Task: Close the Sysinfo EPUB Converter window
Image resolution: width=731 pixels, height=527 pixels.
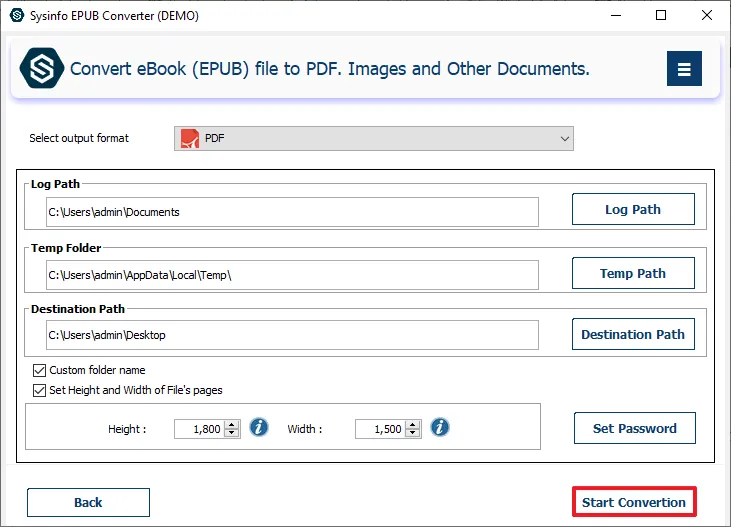Action: coord(706,15)
